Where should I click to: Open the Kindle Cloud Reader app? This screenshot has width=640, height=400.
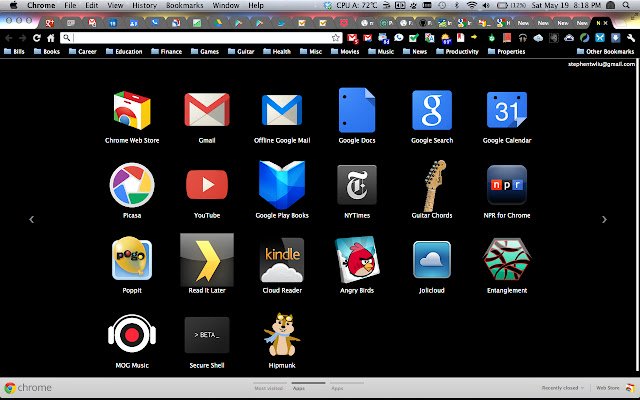(x=282, y=260)
